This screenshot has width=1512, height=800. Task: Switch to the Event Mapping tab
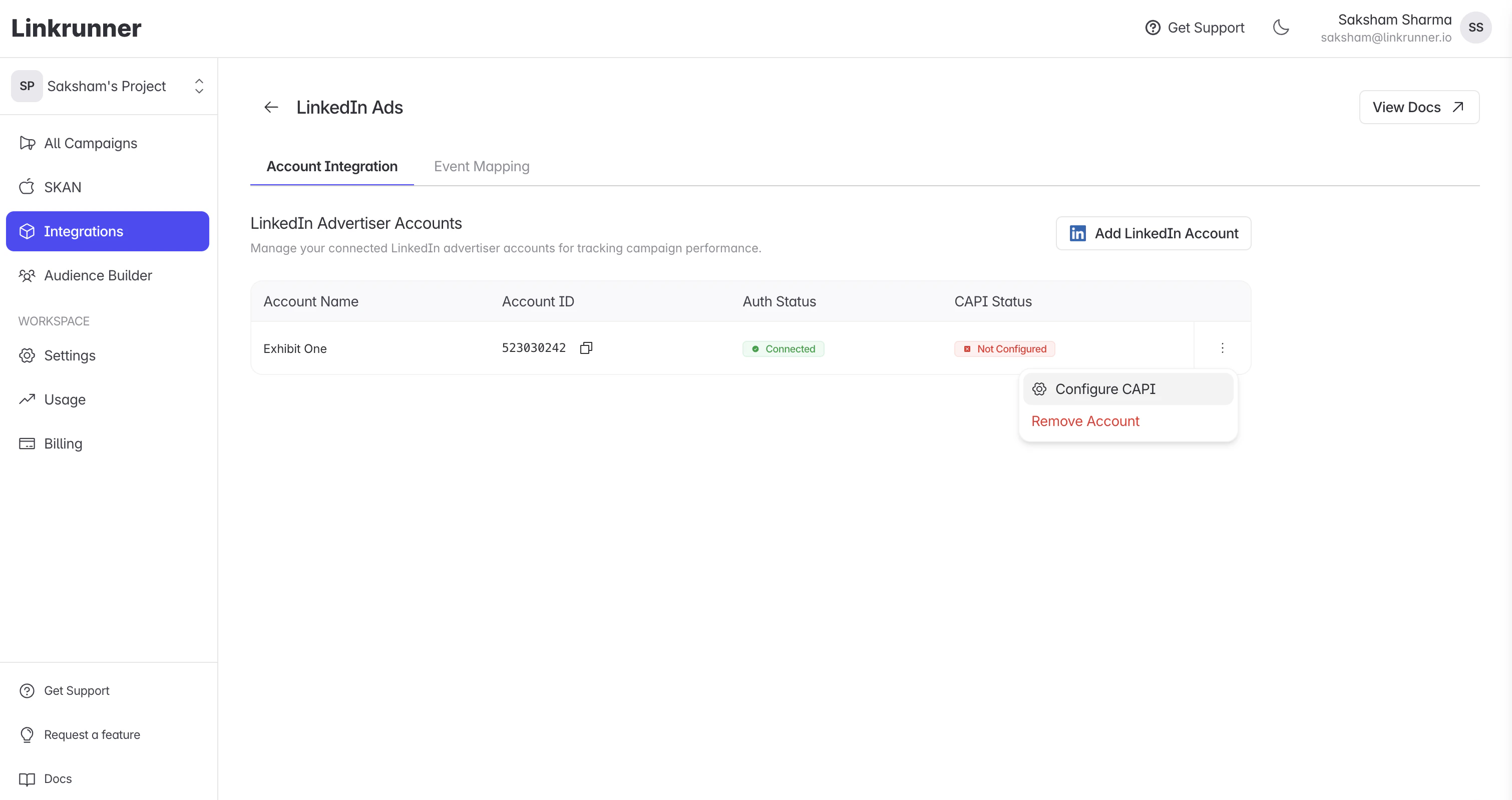[x=481, y=167]
